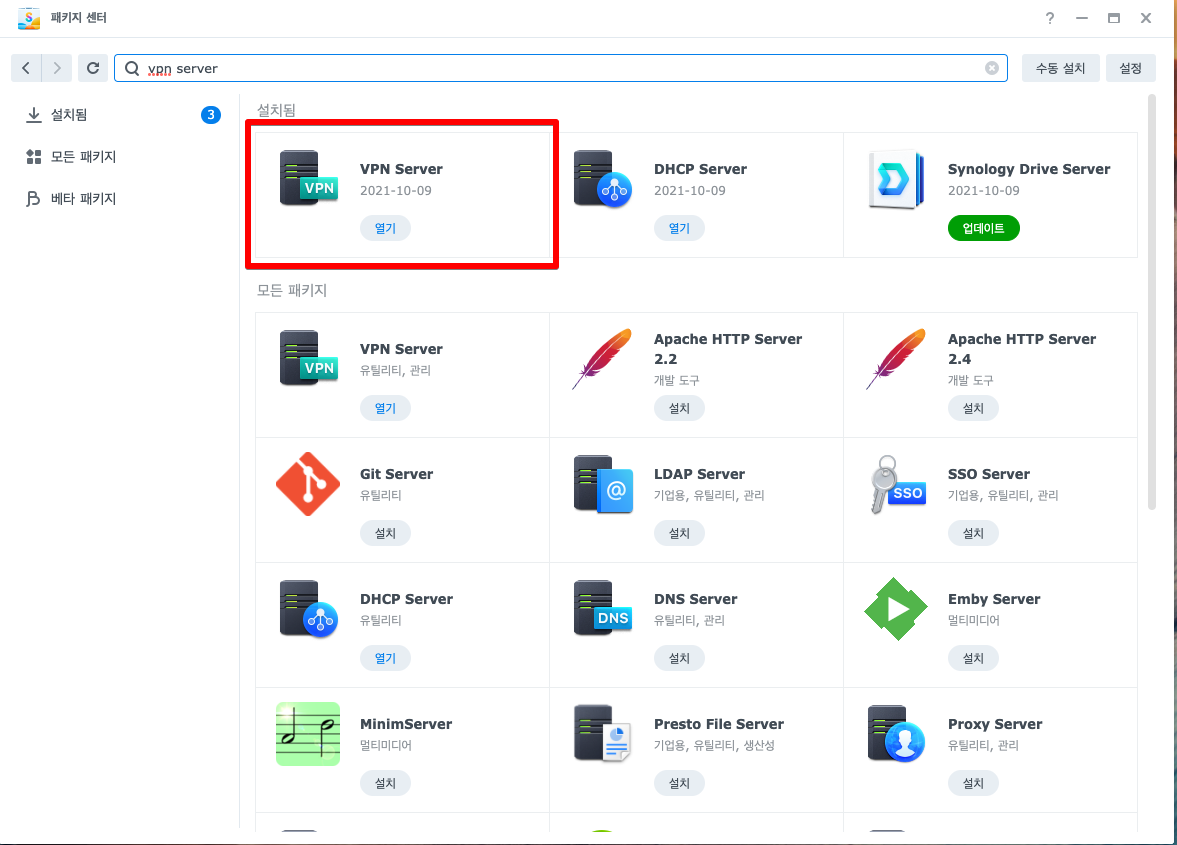The width and height of the screenshot is (1177, 845).
Task: Click the 수동 설치 button
Action: [x=1060, y=68]
